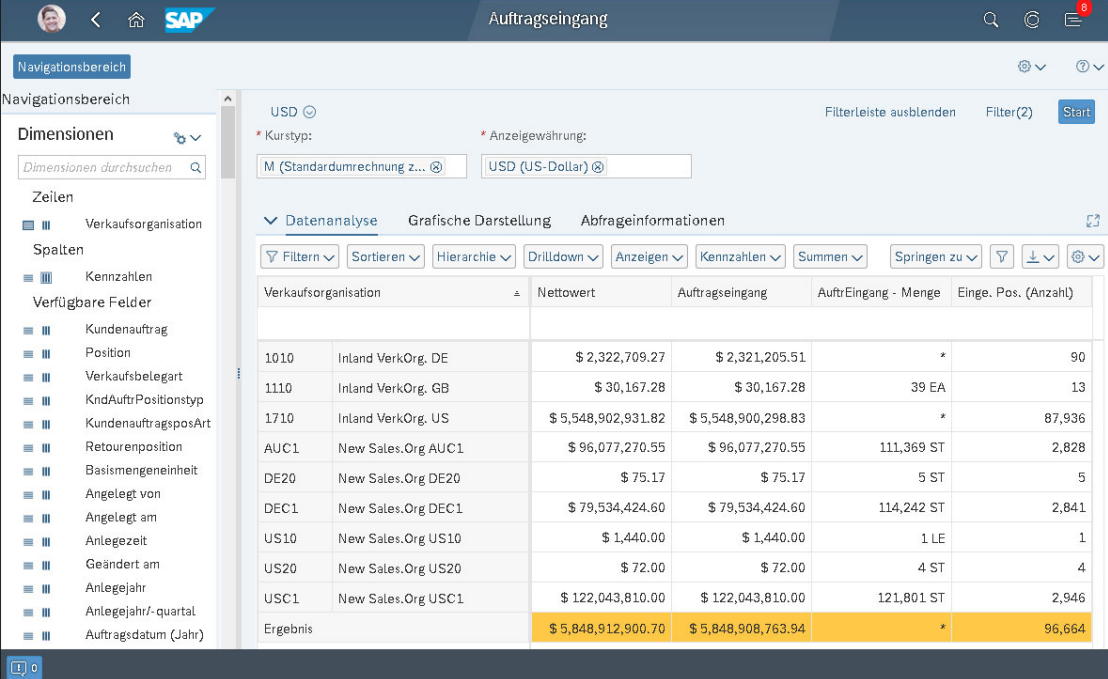The image size is (1108, 679).
Task: Export data via the download icon
Action: (1036, 256)
